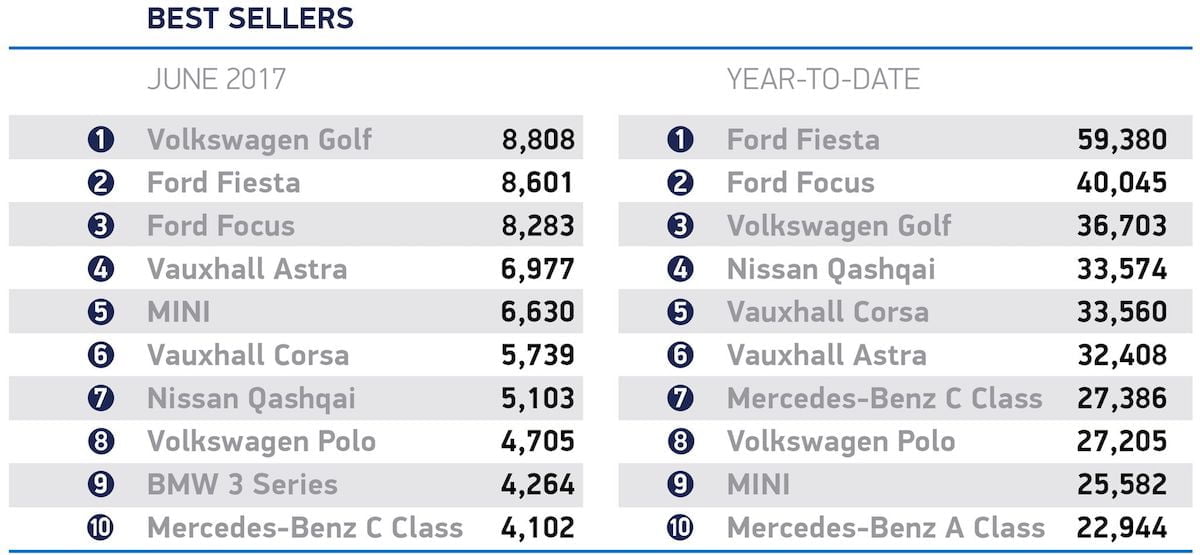Click Nissan Qashqai in June 2017 list

click(251, 398)
